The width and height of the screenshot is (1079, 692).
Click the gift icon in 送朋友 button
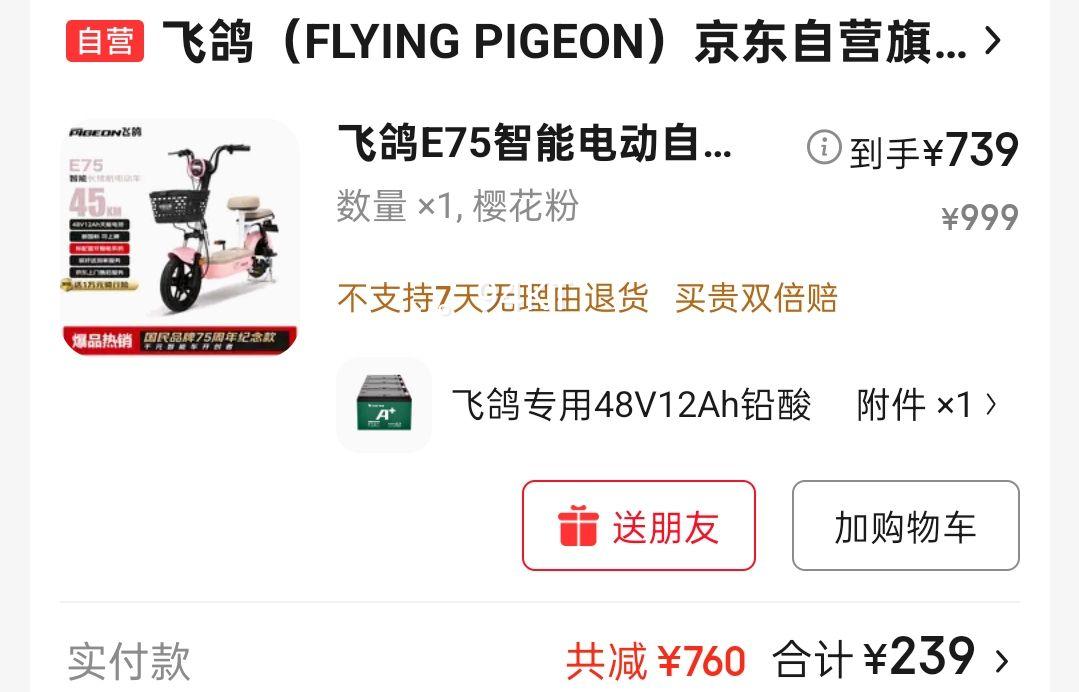coord(578,526)
